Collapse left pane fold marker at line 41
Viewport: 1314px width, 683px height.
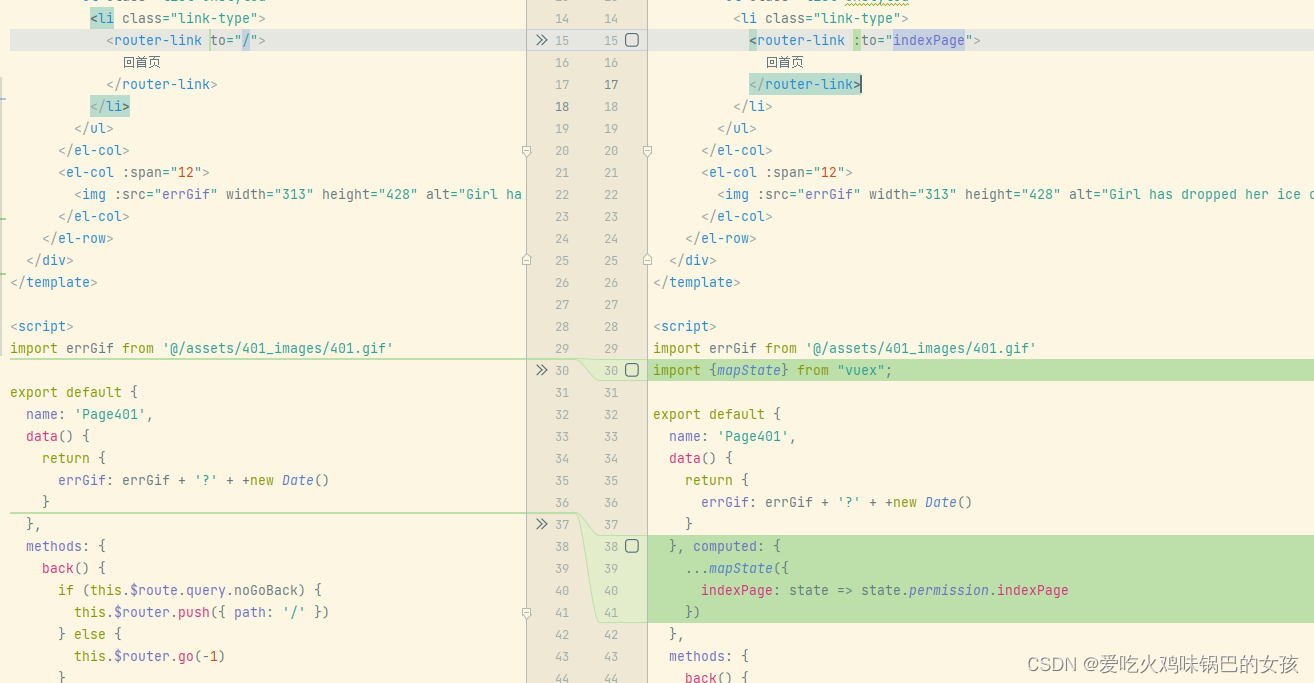[526, 612]
